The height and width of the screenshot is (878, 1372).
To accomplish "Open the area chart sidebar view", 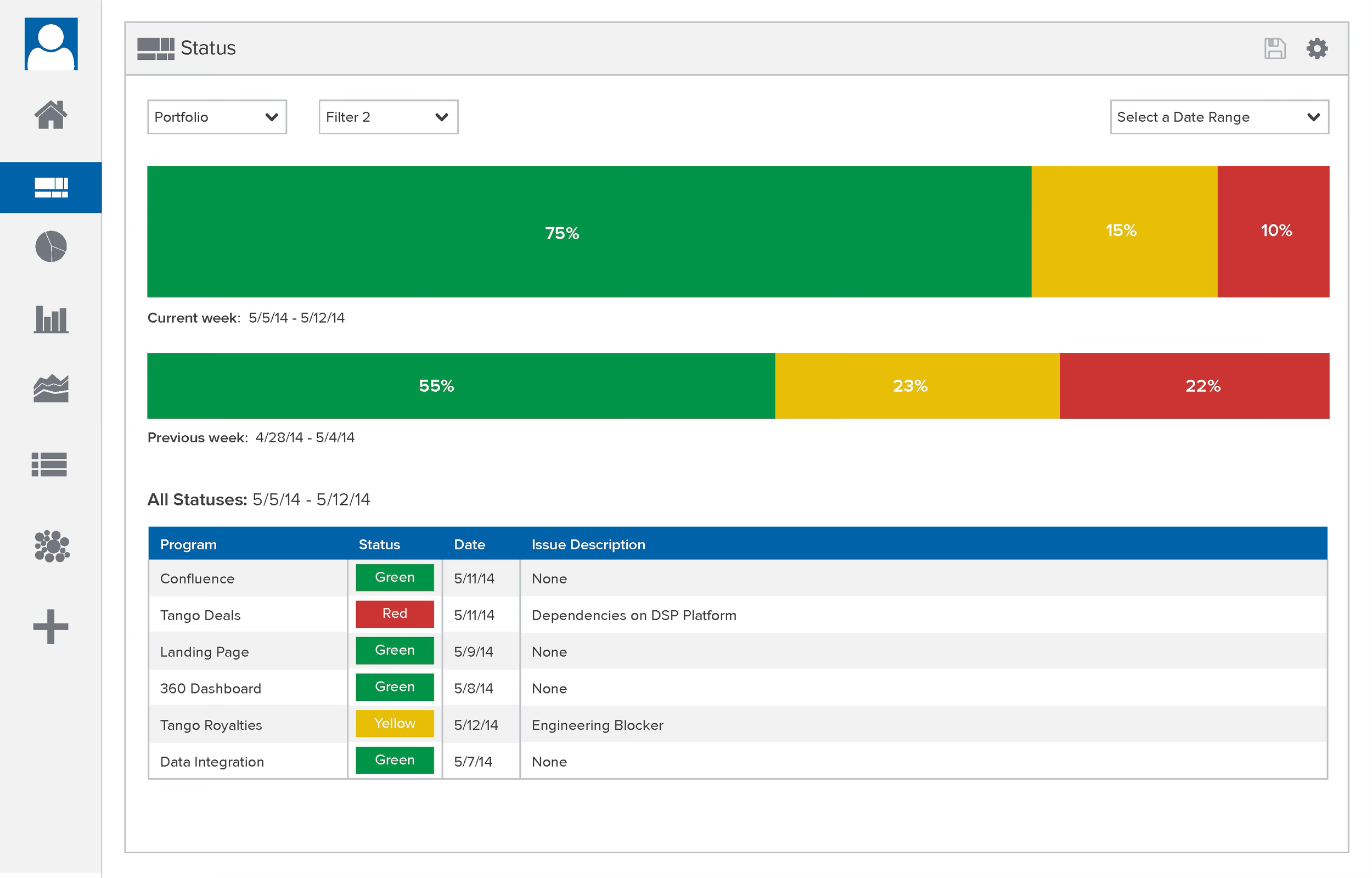I will 50,389.
